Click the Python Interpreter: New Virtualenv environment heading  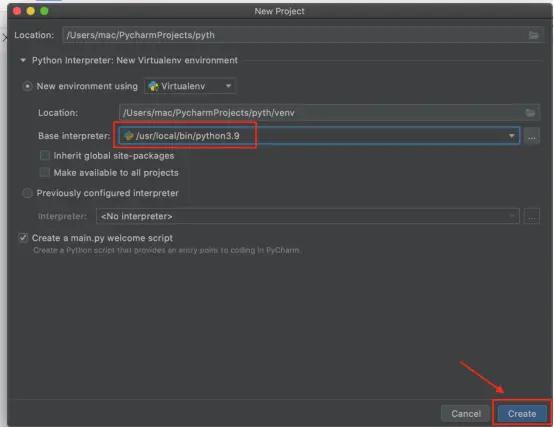coord(135,60)
